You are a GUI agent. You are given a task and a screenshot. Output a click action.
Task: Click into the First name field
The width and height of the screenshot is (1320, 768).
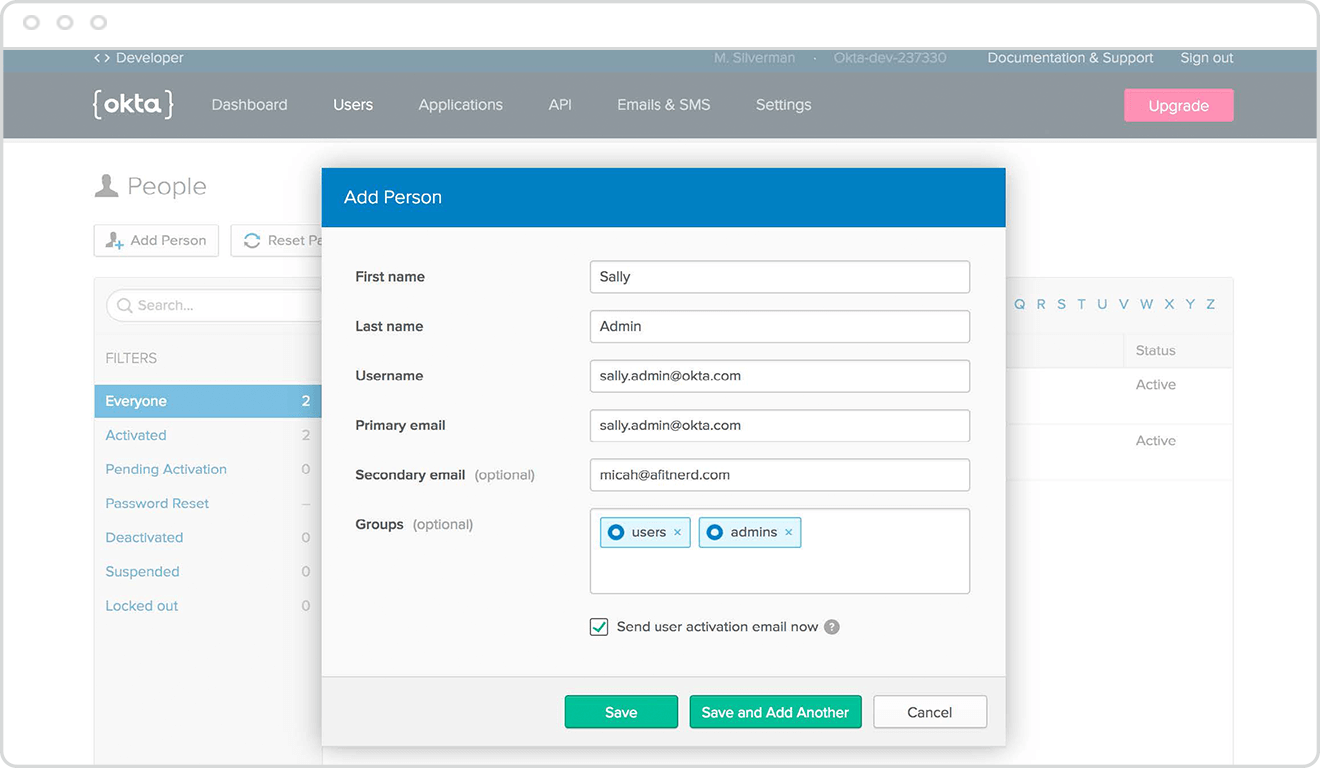tap(779, 277)
